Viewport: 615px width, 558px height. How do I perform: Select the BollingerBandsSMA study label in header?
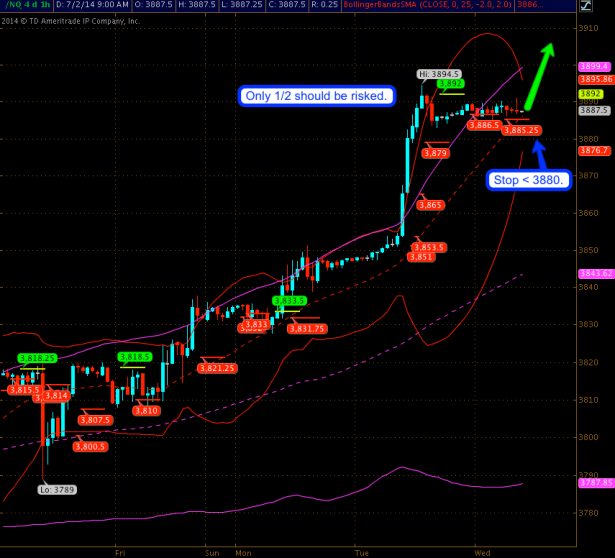(428, 5)
